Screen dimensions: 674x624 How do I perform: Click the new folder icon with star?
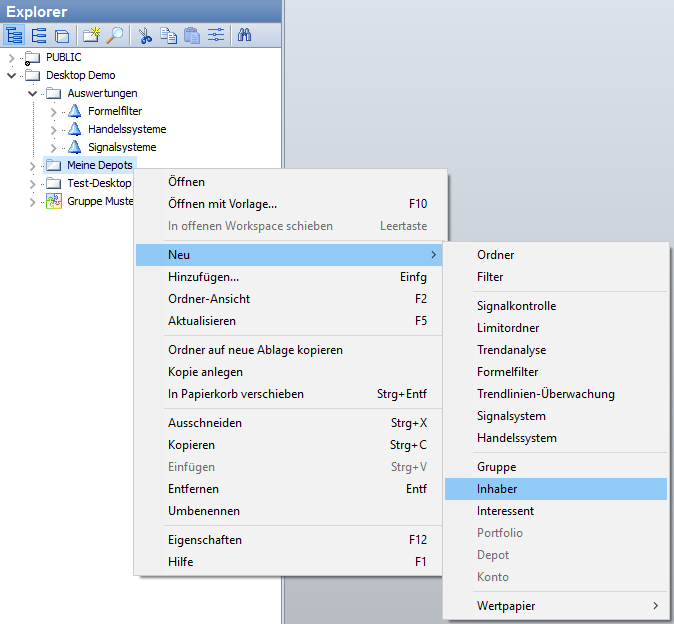click(x=91, y=36)
